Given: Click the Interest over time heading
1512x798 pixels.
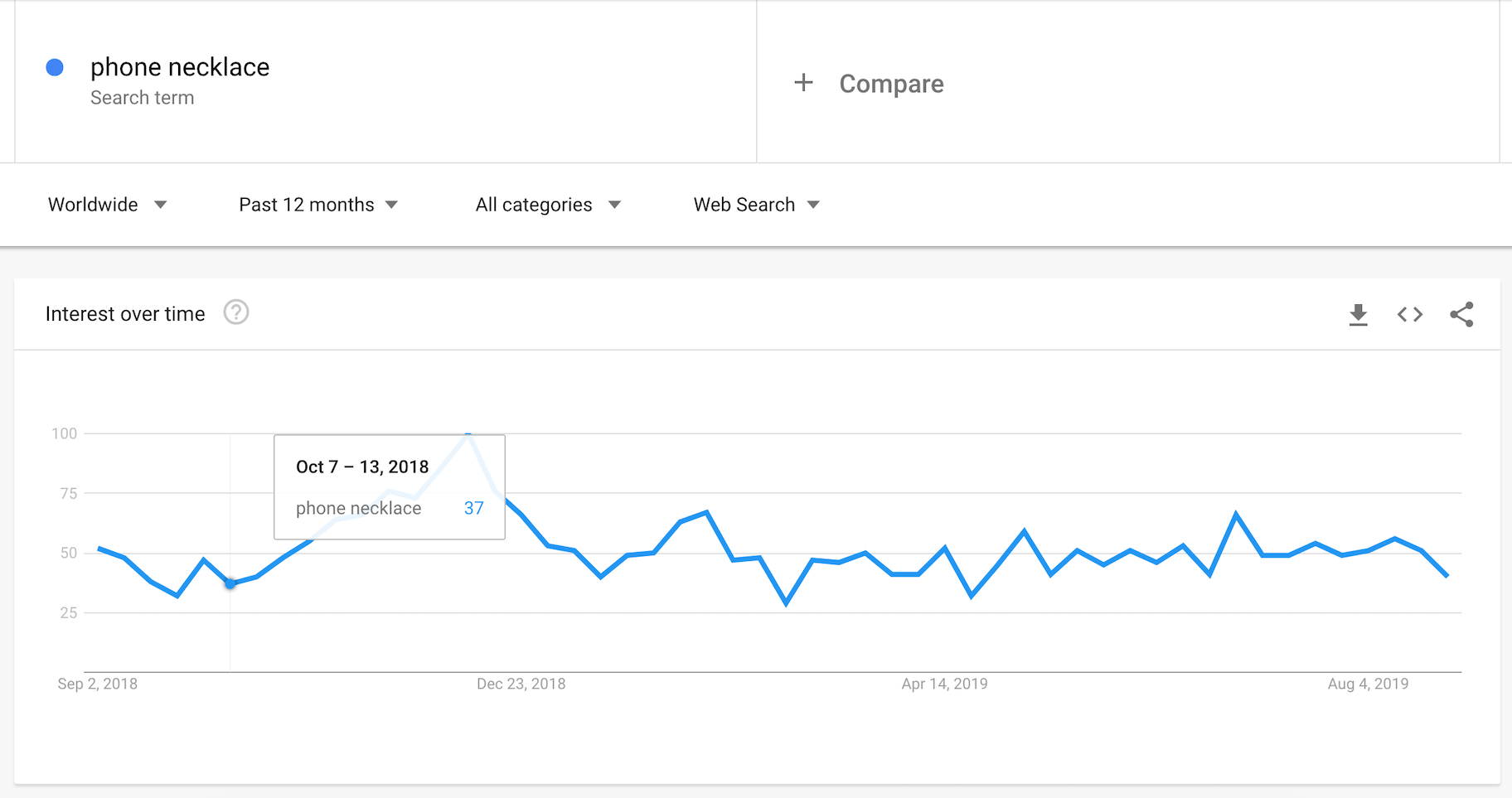Looking at the screenshot, I should pyautogui.click(x=125, y=314).
